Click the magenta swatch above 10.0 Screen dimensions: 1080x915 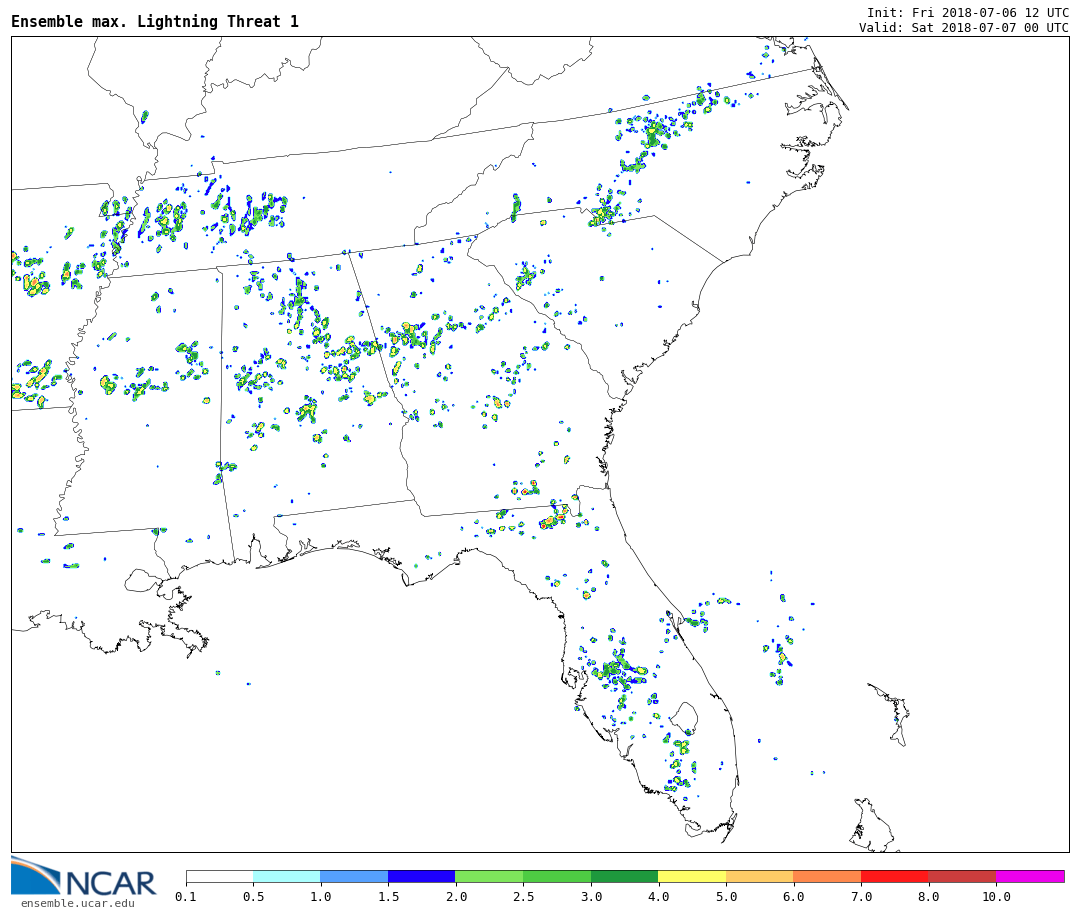click(1029, 876)
